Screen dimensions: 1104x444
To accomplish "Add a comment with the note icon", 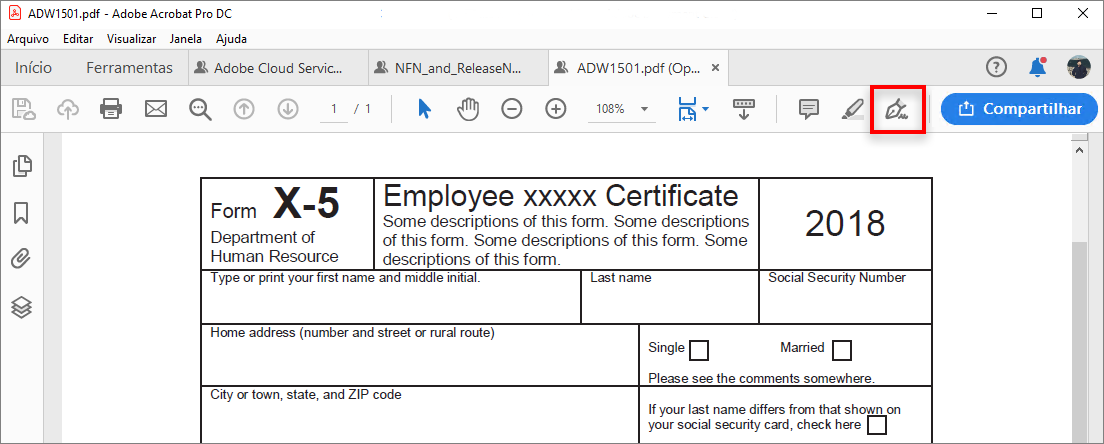I will click(x=809, y=109).
